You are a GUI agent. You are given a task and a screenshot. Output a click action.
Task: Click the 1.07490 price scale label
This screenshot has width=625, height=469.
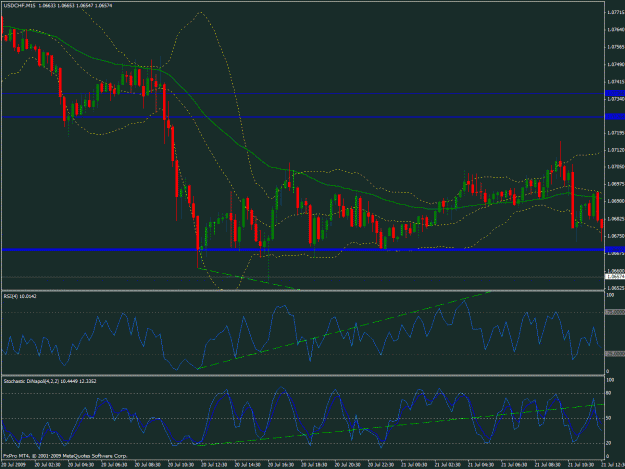coord(615,64)
